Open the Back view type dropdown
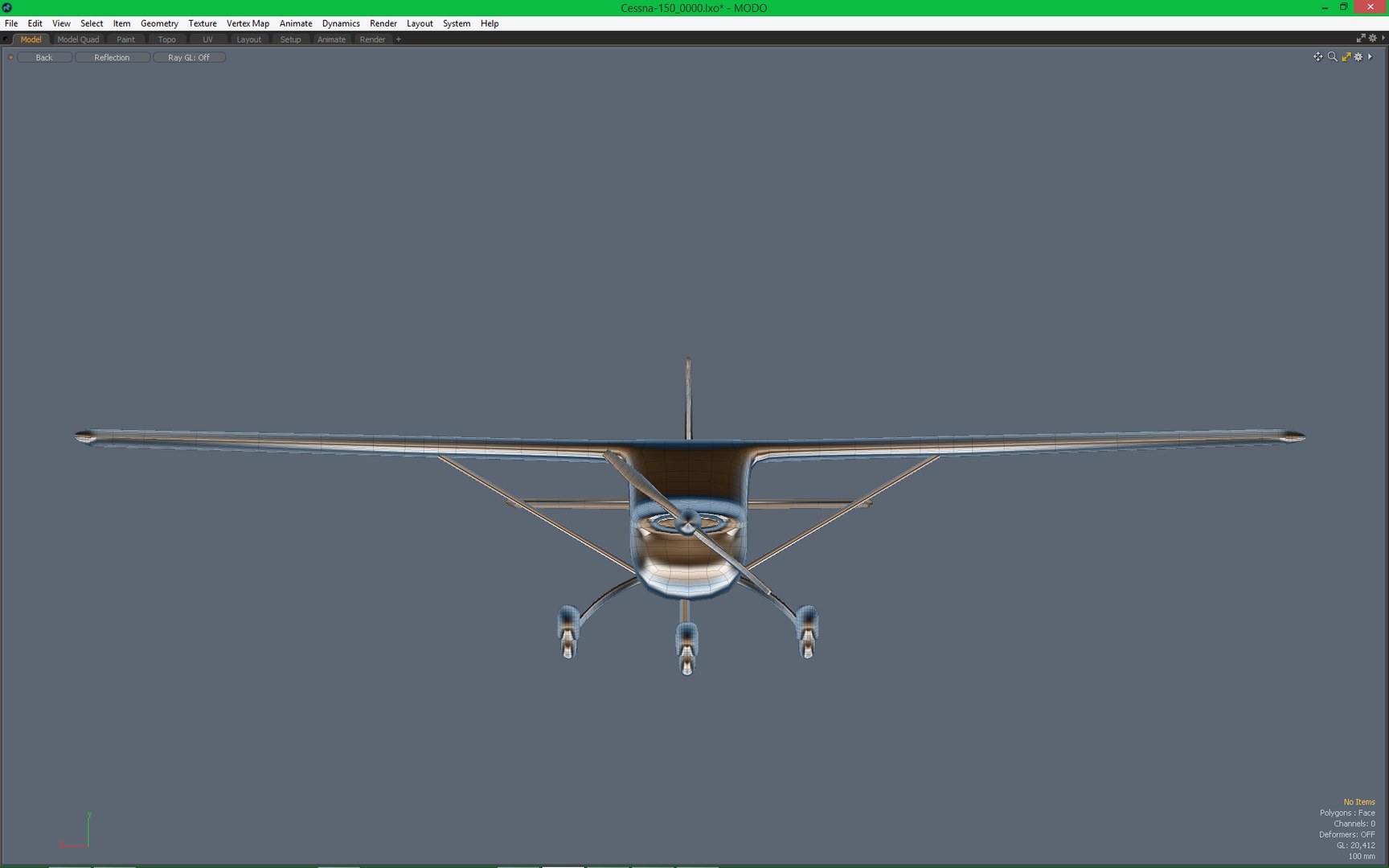 [x=44, y=58]
